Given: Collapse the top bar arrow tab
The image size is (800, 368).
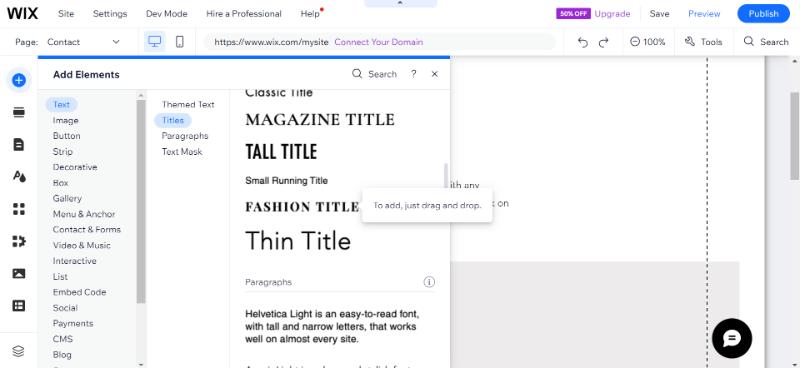Looking at the screenshot, I should (400, 3).
